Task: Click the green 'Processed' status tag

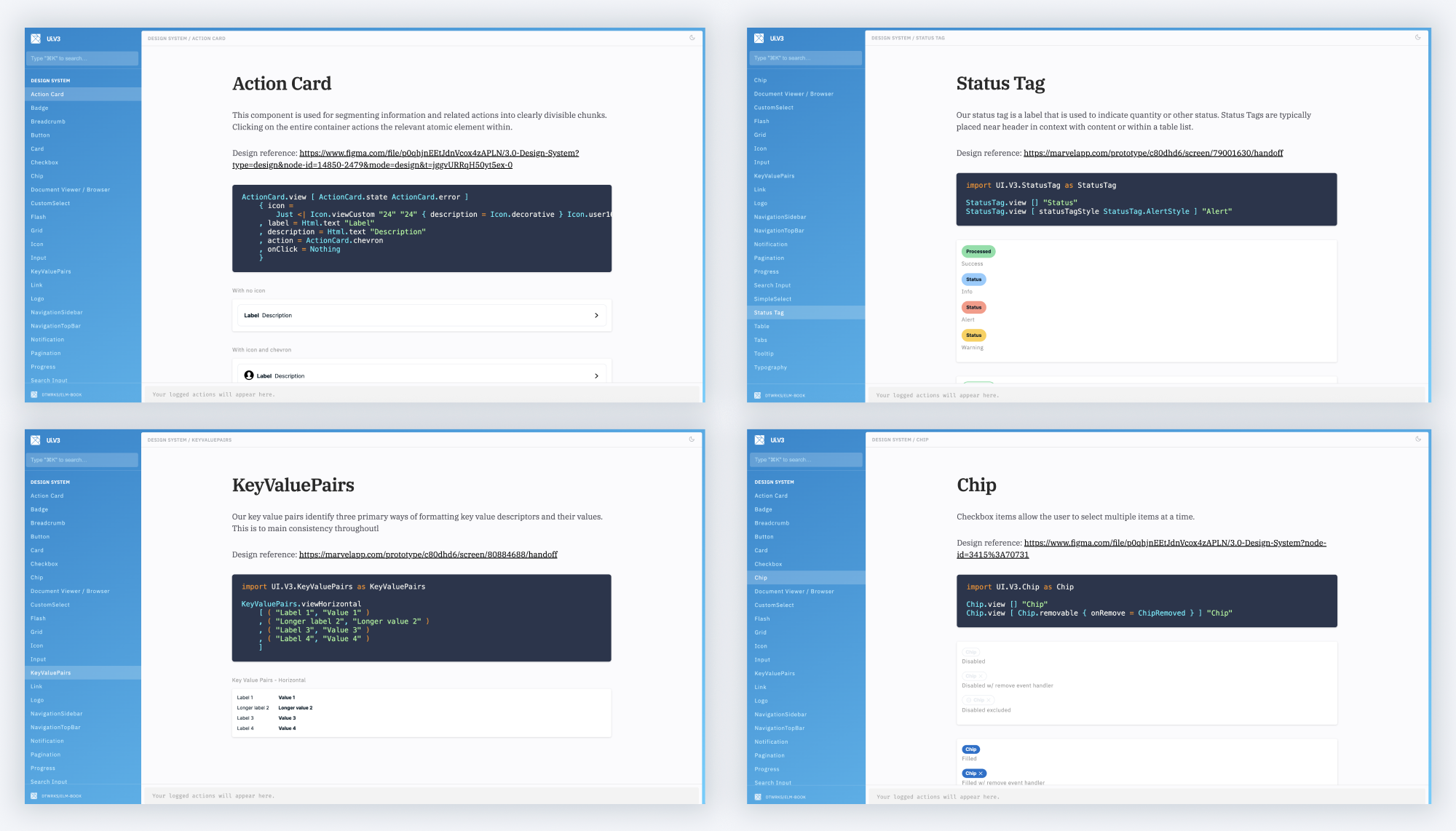Action: (978, 252)
